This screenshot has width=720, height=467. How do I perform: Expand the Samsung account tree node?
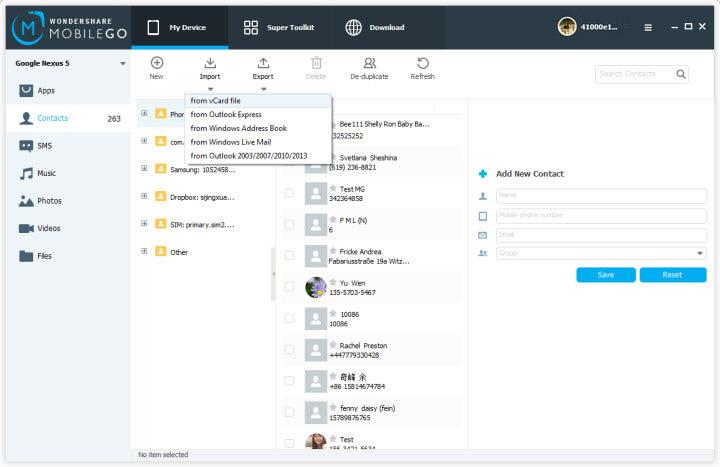[144, 169]
